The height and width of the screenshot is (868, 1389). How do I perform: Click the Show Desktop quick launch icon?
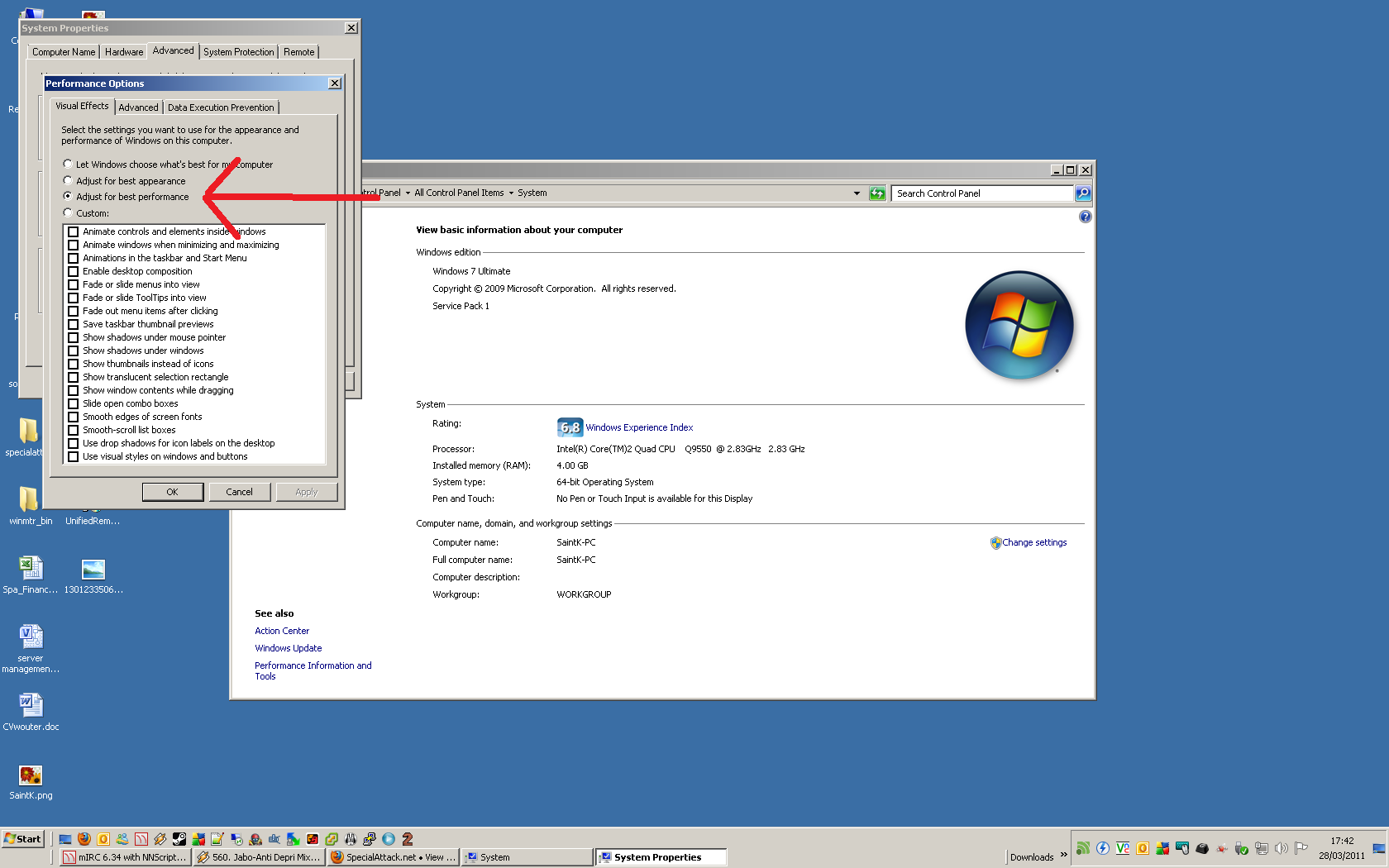point(65,839)
